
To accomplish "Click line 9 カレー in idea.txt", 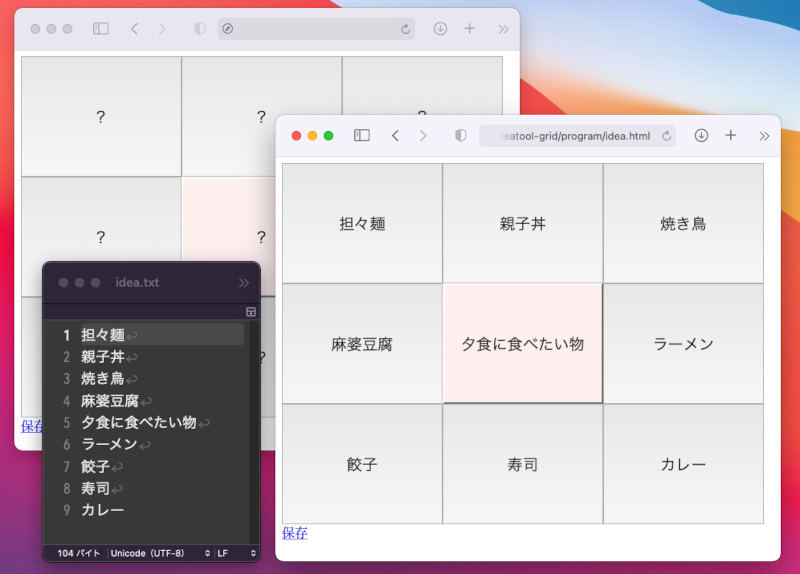I will click(x=103, y=510).
